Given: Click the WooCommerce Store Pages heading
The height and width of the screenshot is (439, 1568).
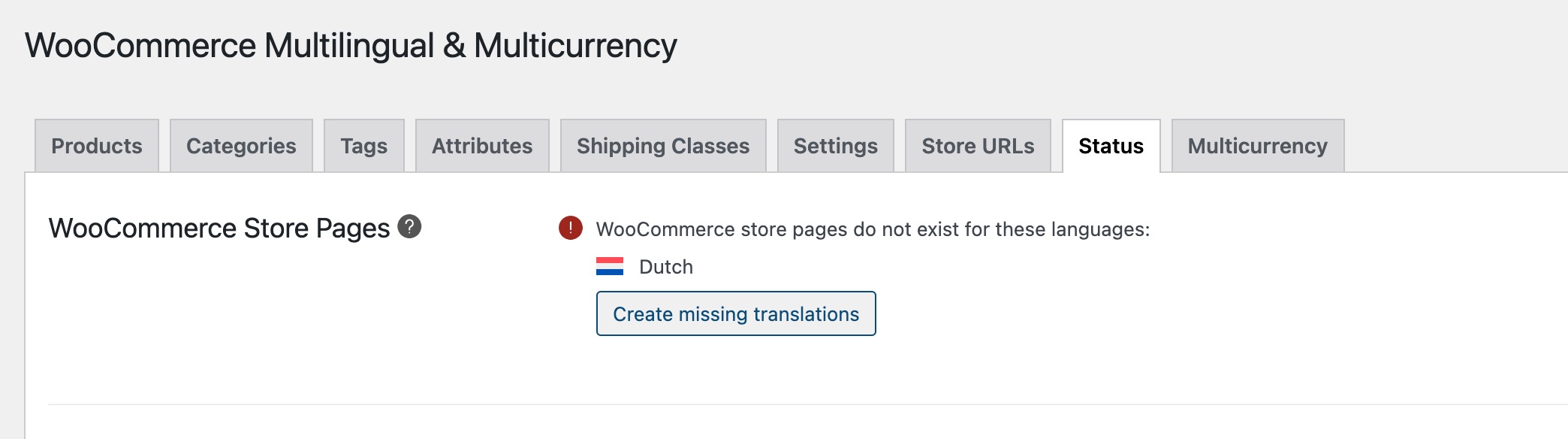Looking at the screenshot, I should [x=219, y=228].
